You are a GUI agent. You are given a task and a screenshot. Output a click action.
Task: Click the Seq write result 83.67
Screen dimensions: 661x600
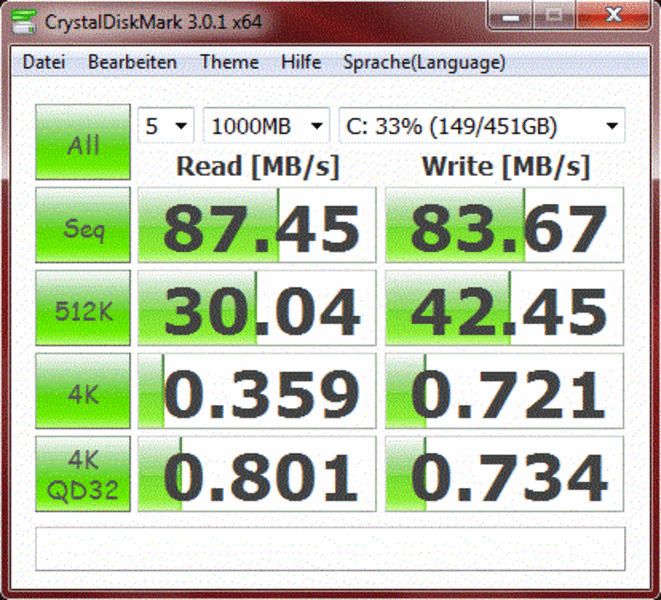point(504,225)
